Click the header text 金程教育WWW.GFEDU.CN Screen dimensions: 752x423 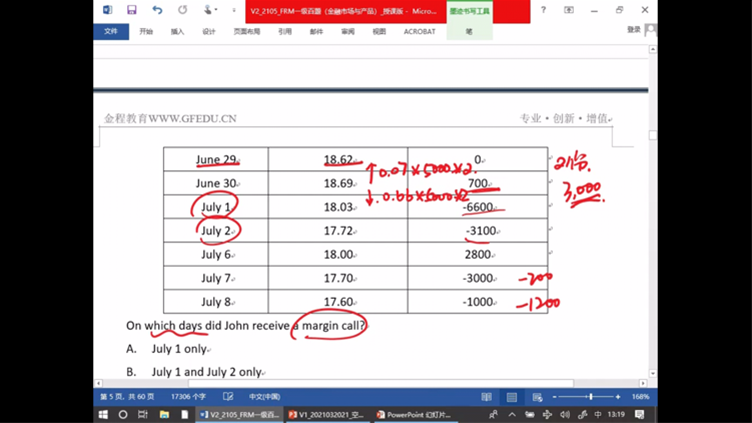coord(170,118)
